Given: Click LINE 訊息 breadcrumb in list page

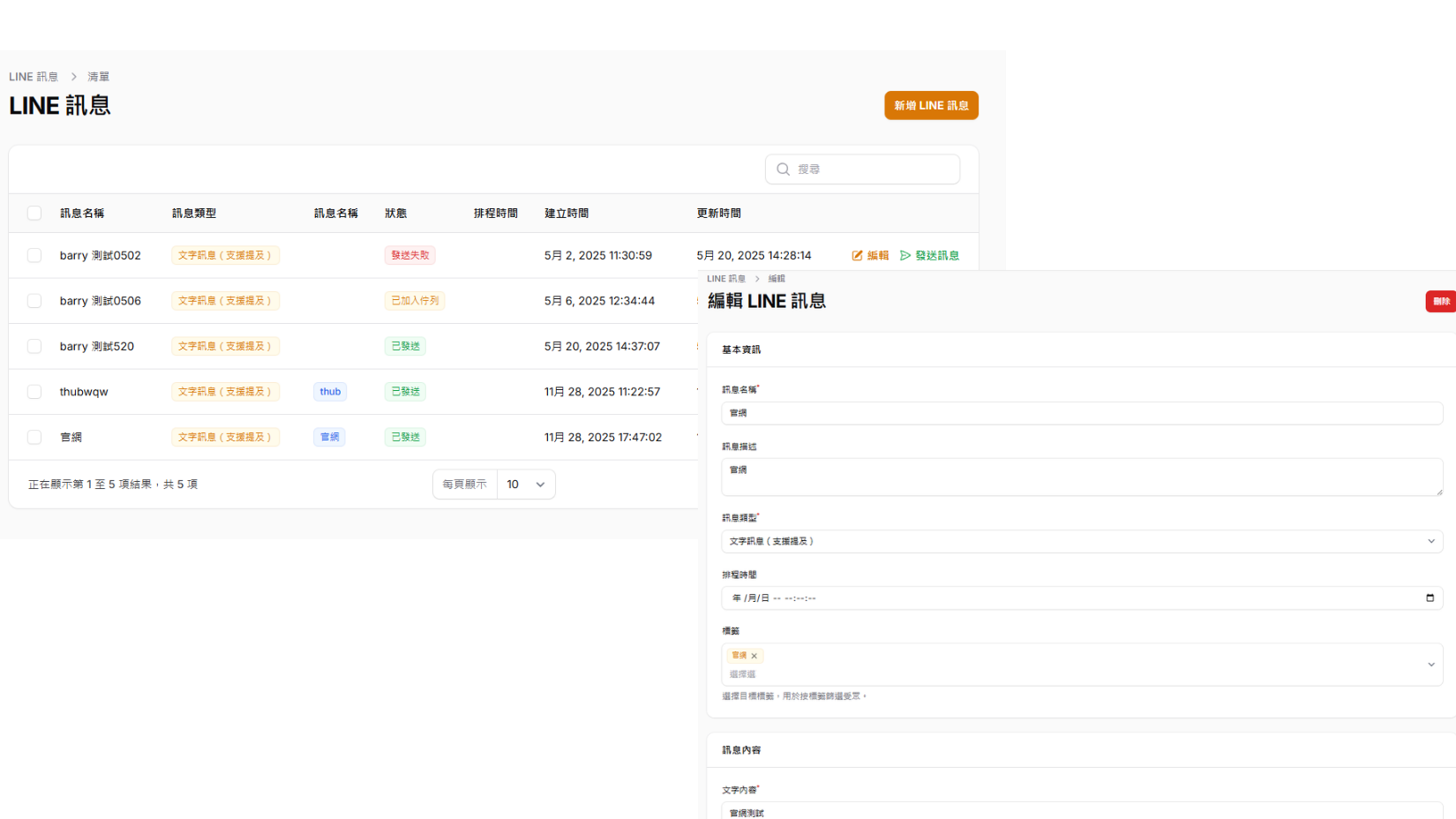Looking at the screenshot, I should pos(34,77).
